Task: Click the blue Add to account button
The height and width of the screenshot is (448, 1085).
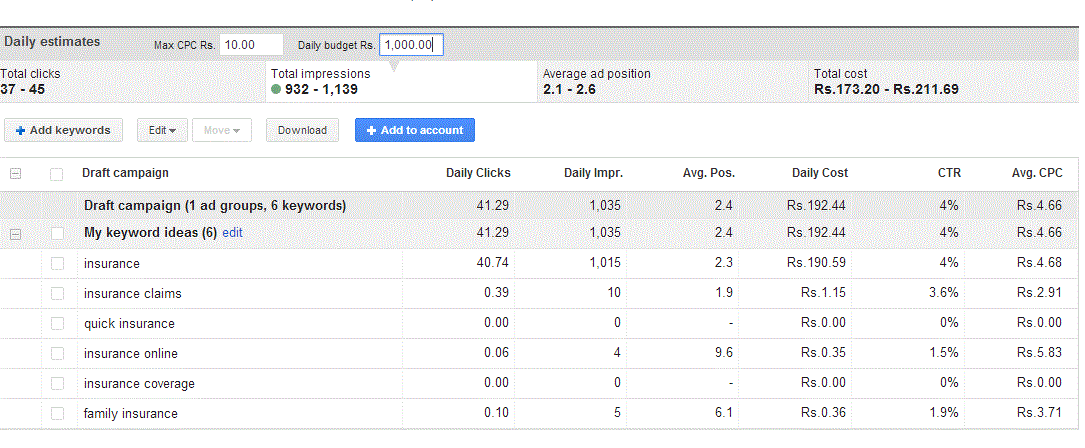Action: click(415, 130)
